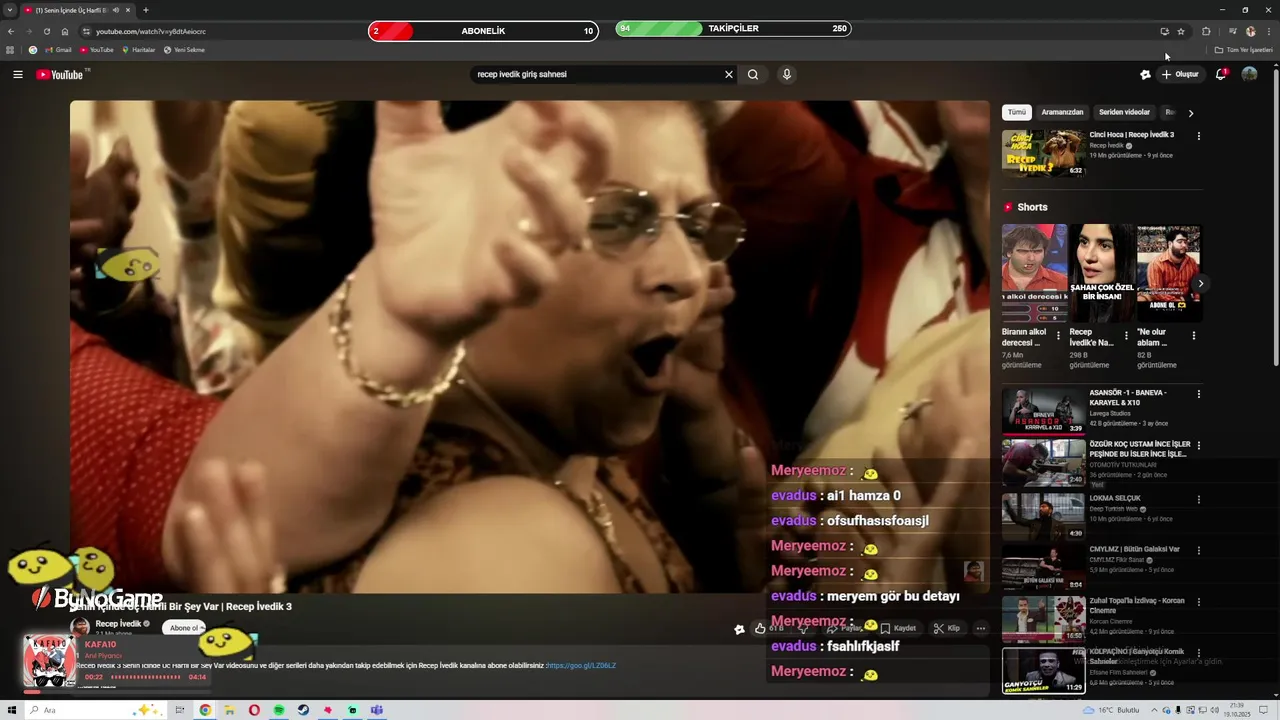Image resolution: width=1280 pixels, height=720 pixels.
Task: Open options for Recep İvedik'e Na short
Action: (x=1126, y=336)
